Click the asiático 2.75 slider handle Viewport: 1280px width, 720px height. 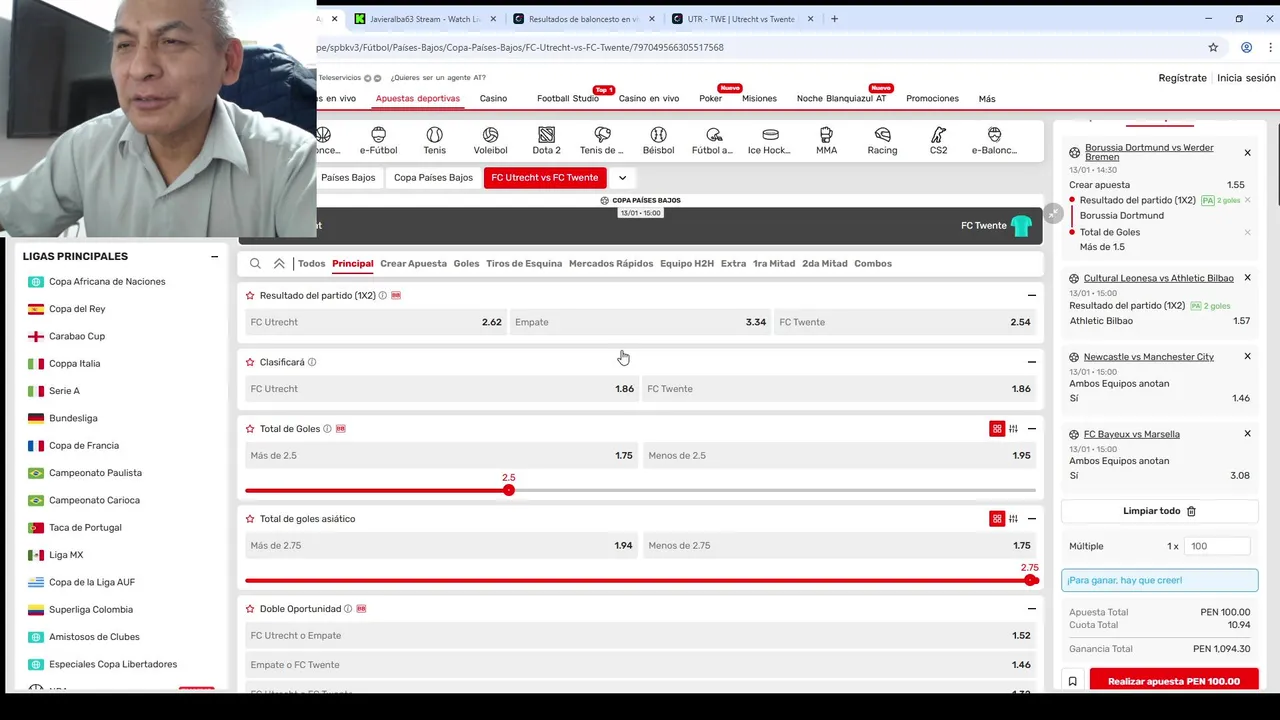(x=1030, y=580)
